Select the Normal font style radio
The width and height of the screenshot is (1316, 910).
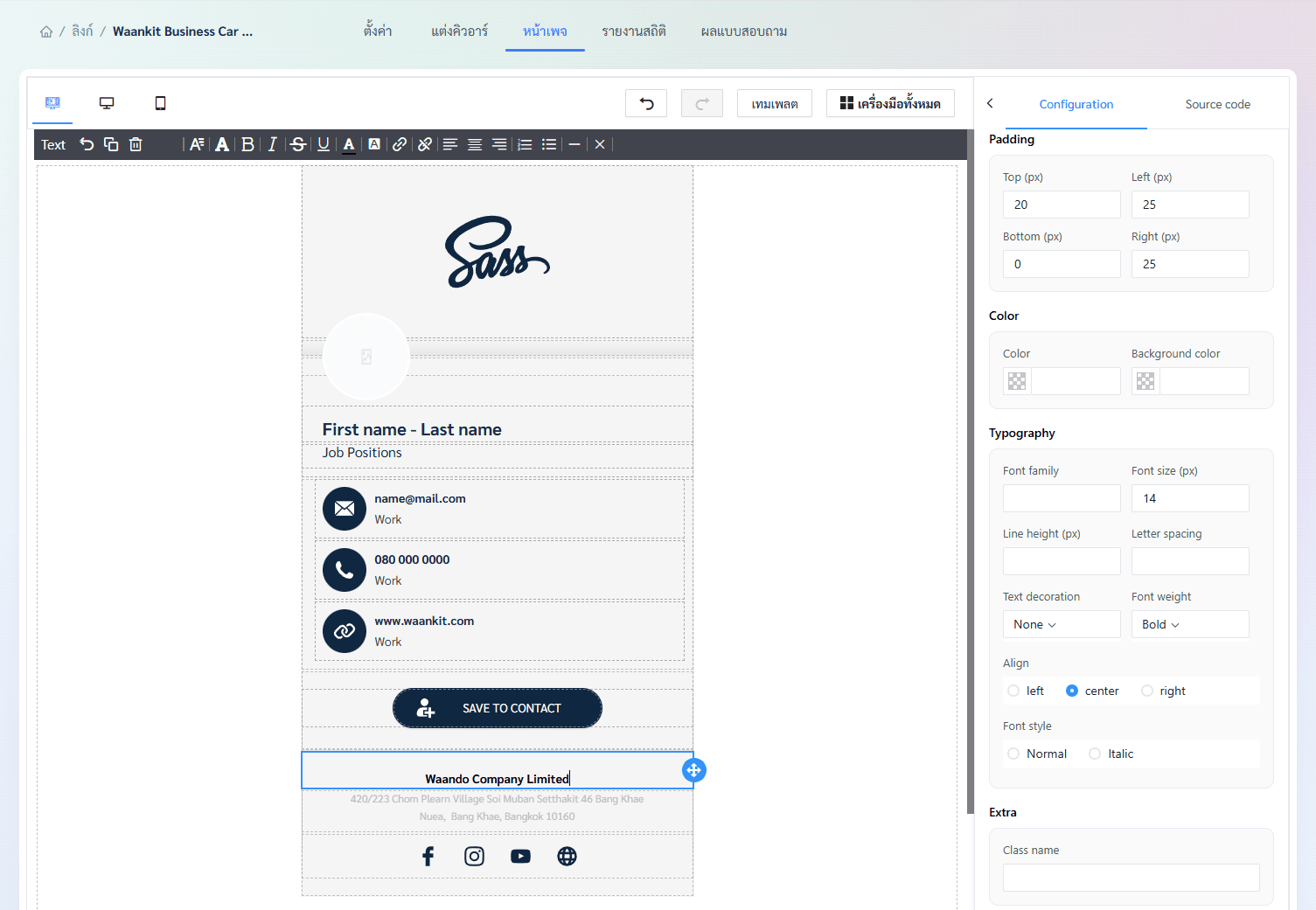click(1013, 754)
